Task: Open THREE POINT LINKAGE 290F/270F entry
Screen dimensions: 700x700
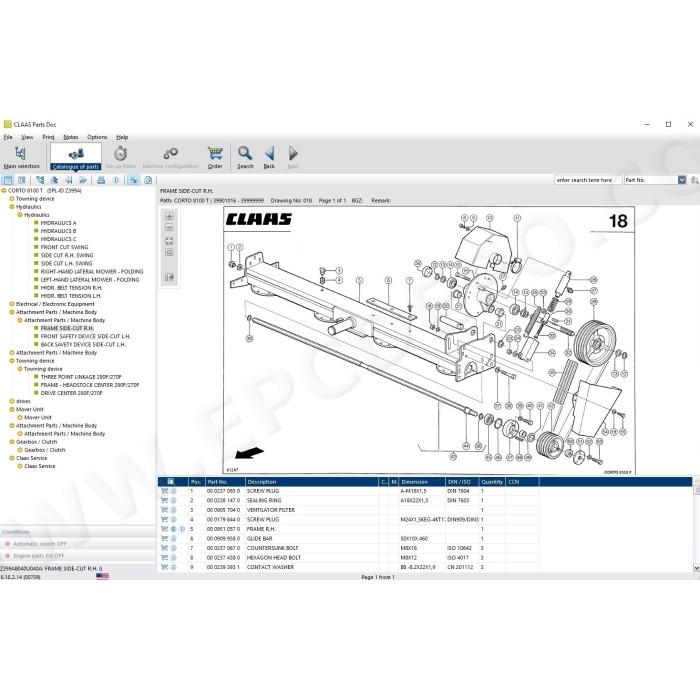Action: point(81,377)
